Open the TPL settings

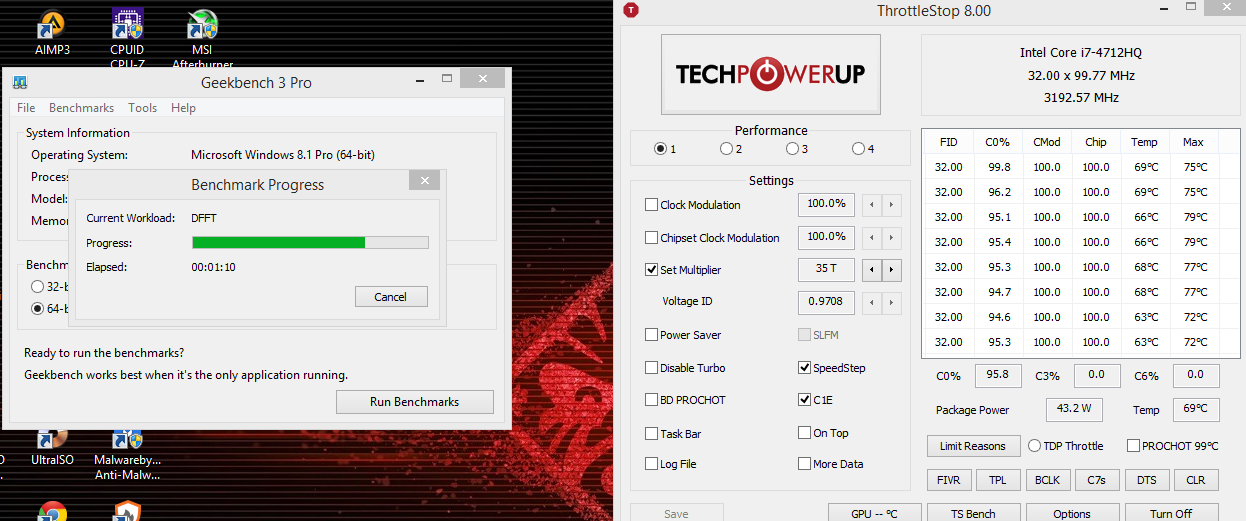998,480
